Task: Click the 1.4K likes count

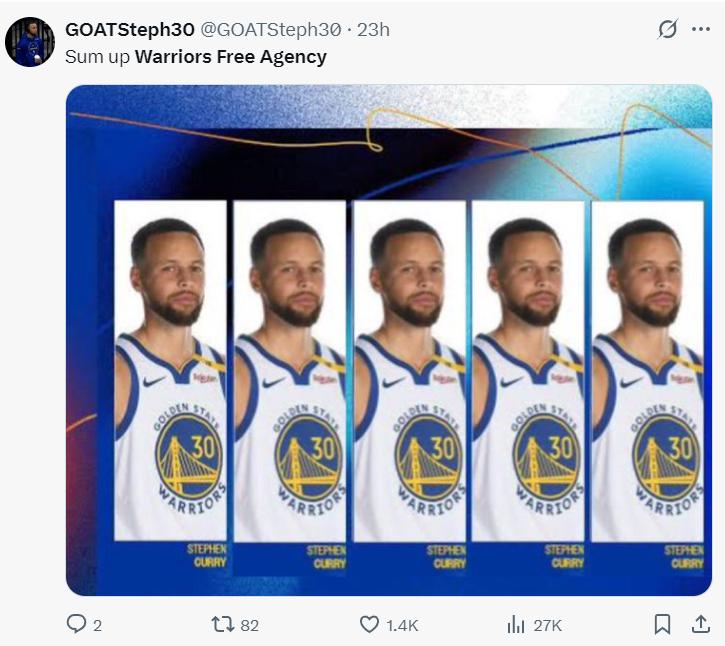Action: click(x=402, y=626)
